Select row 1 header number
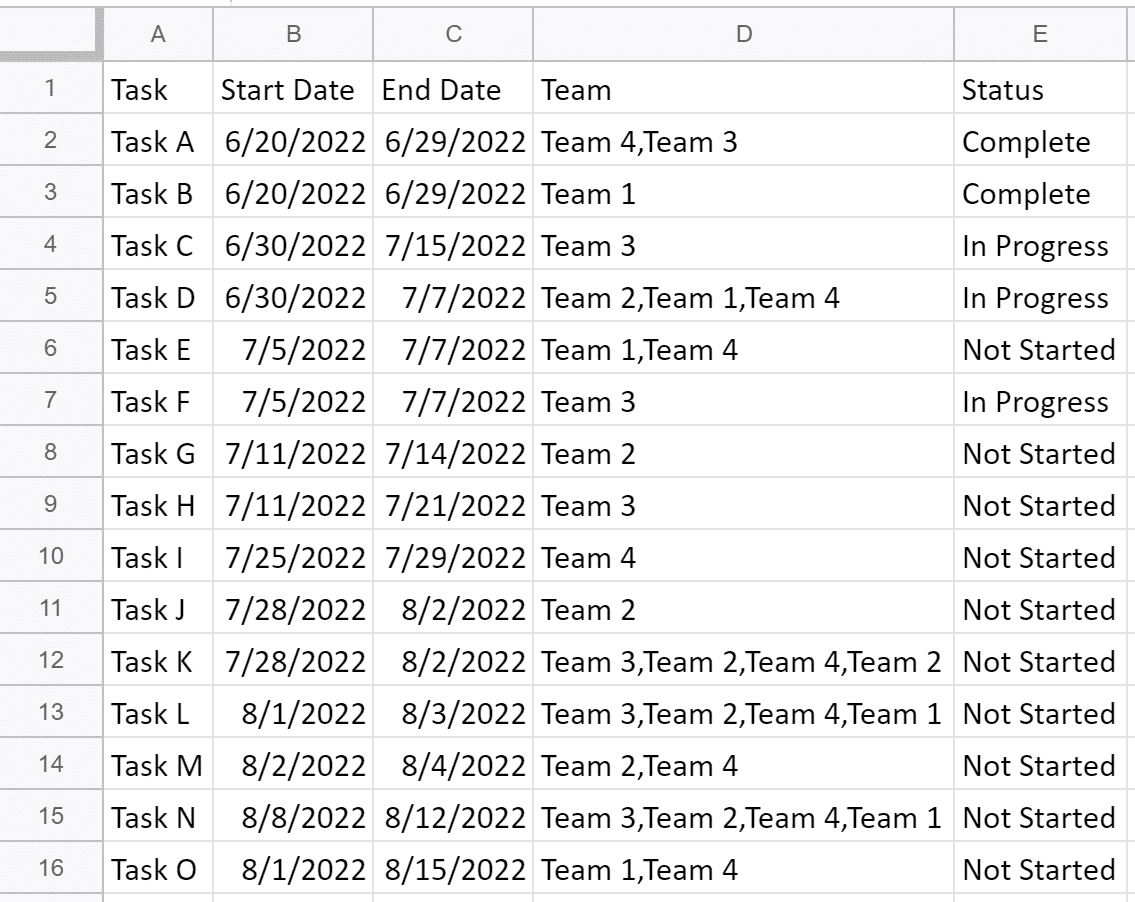The height and width of the screenshot is (902, 1135). (50, 90)
